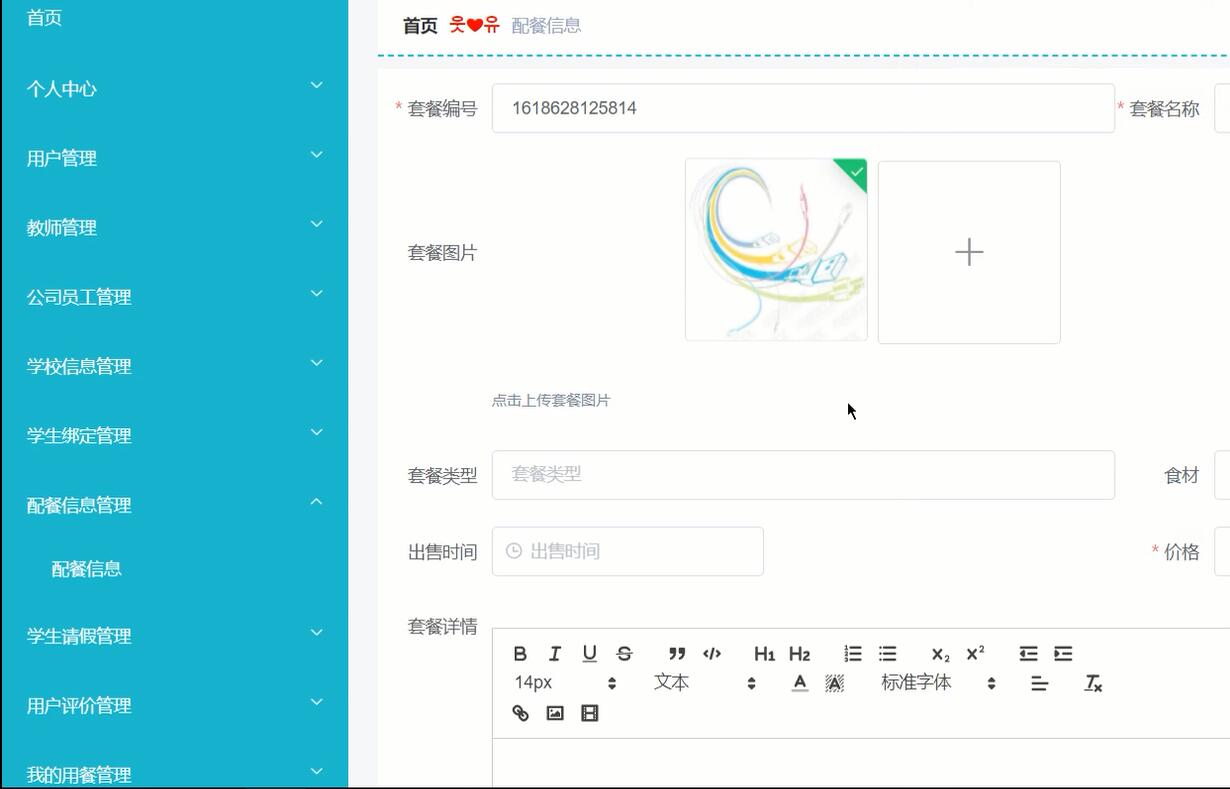
Task: Insert a hyperlink in editor
Action: point(520,713)
